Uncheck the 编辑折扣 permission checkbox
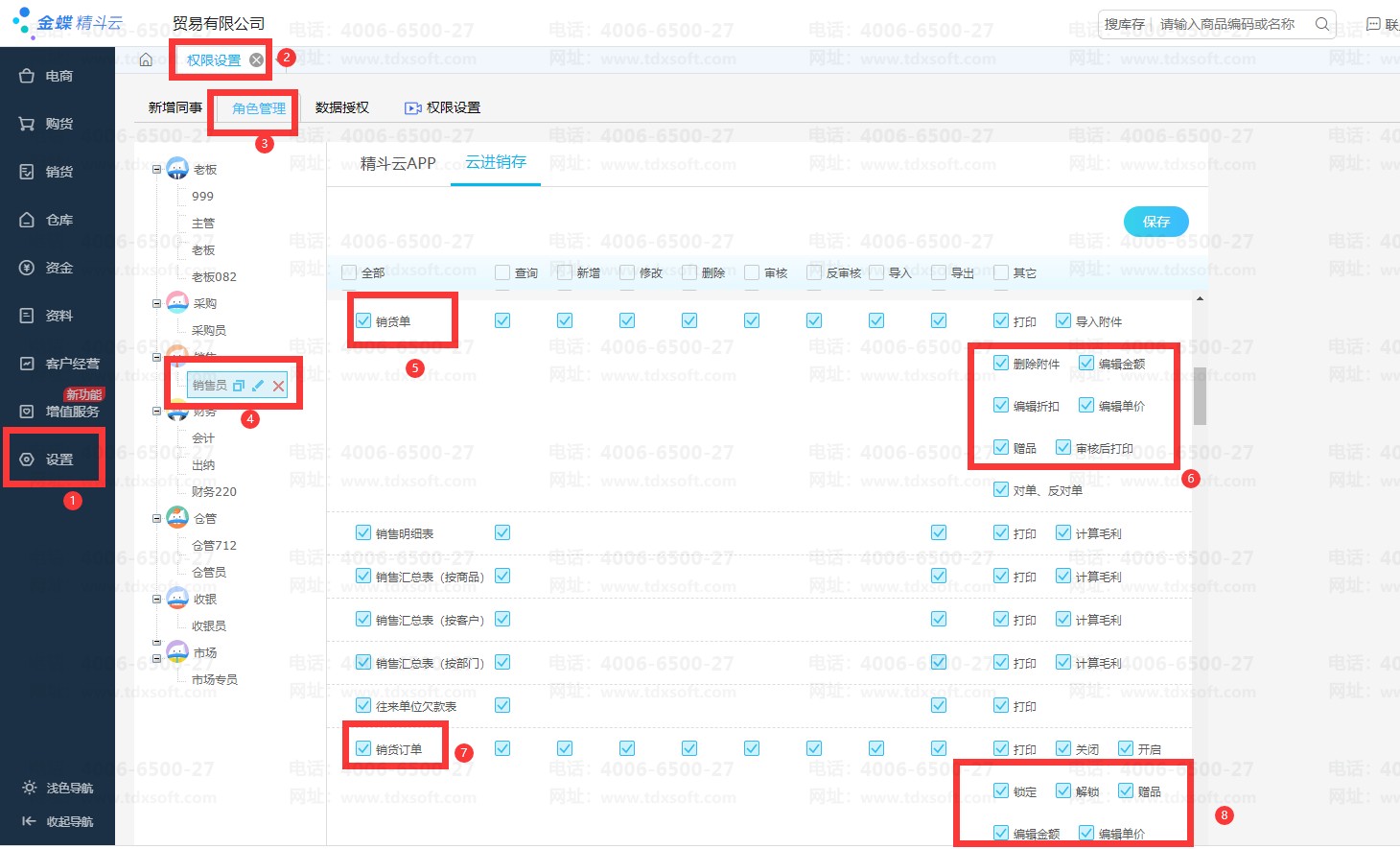 click(x=1001, y=405)
